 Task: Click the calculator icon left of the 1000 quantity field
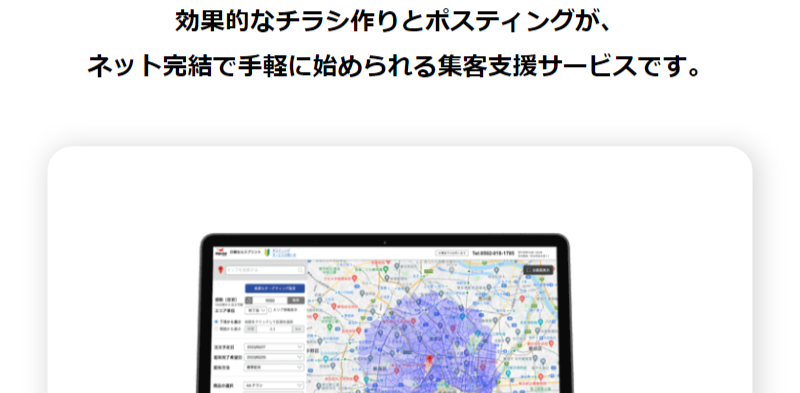click(x=248, y=301)
